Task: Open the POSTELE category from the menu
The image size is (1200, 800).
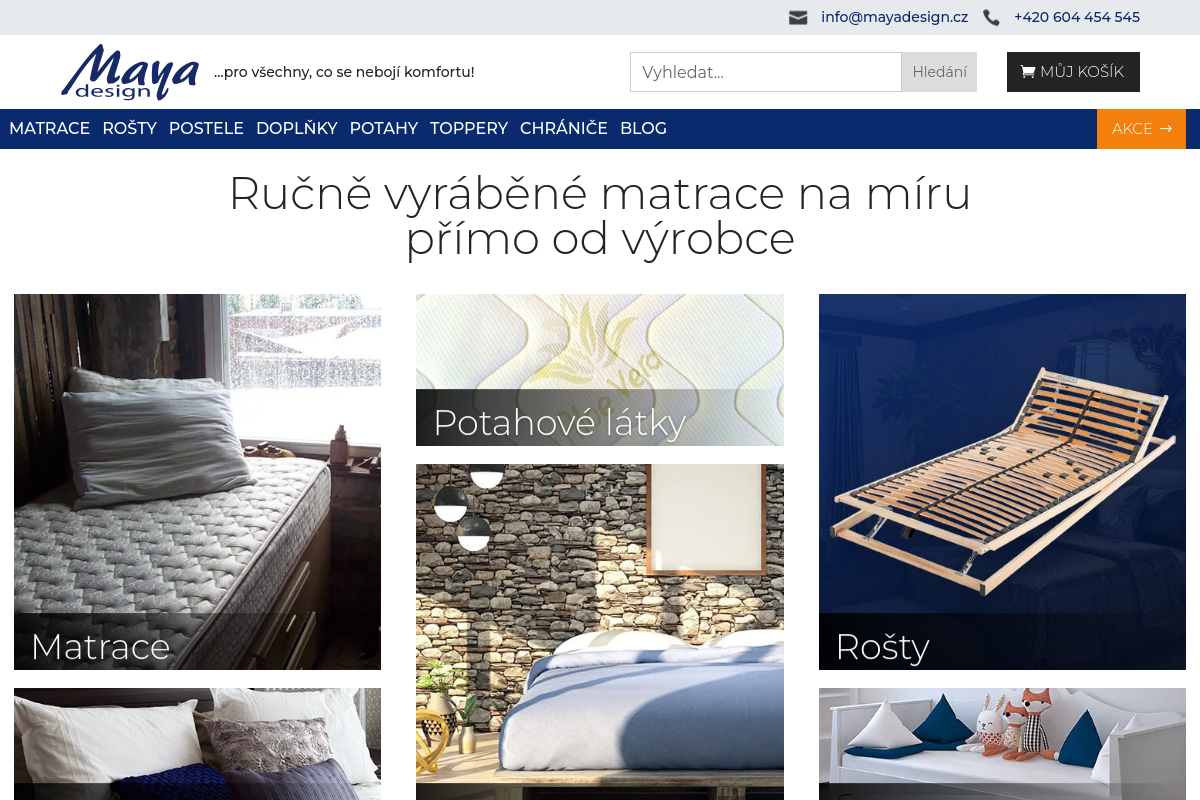Action: 206,128
